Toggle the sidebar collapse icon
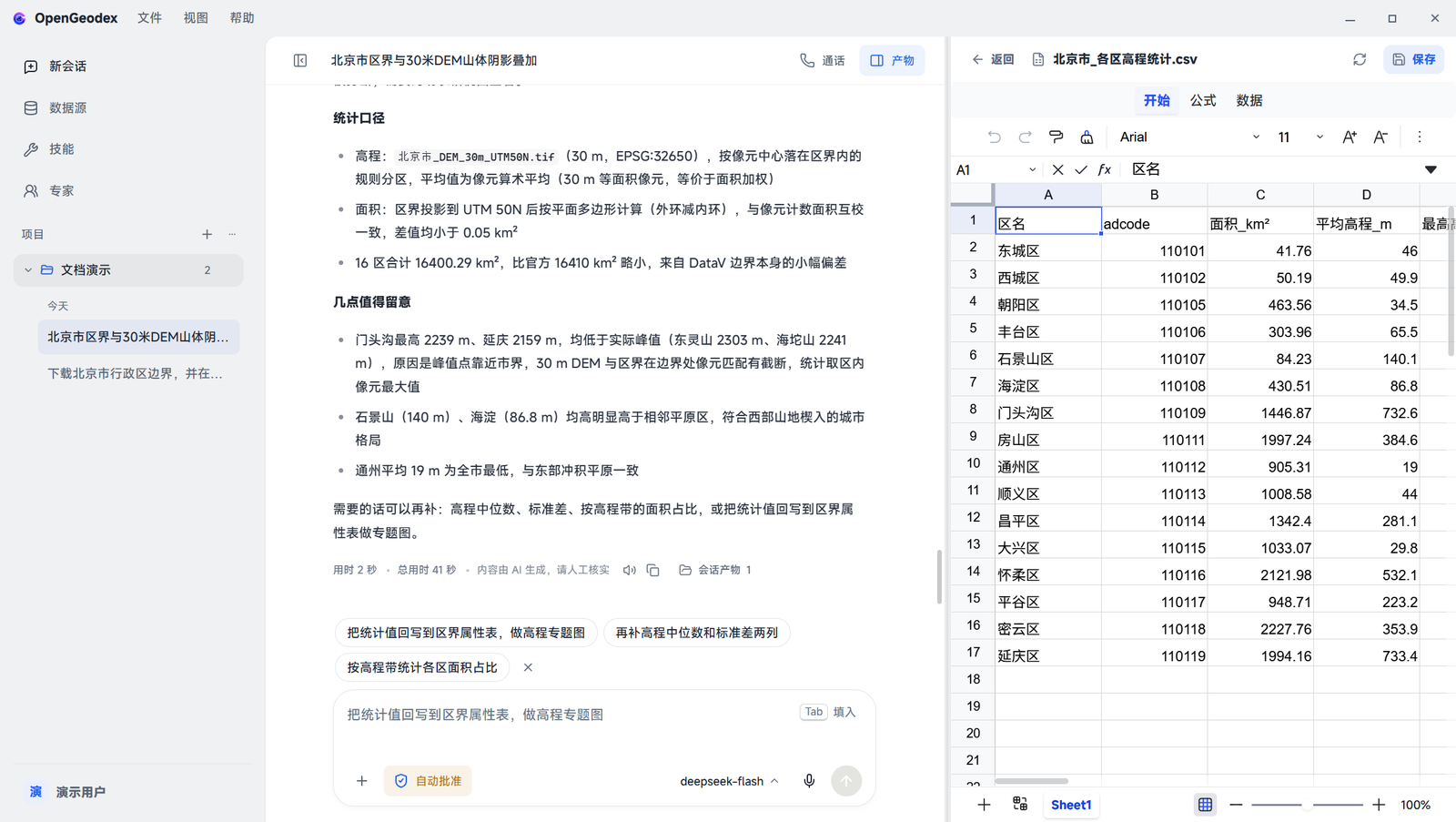This screenshot has width=1456, height=822. (300, 60)
